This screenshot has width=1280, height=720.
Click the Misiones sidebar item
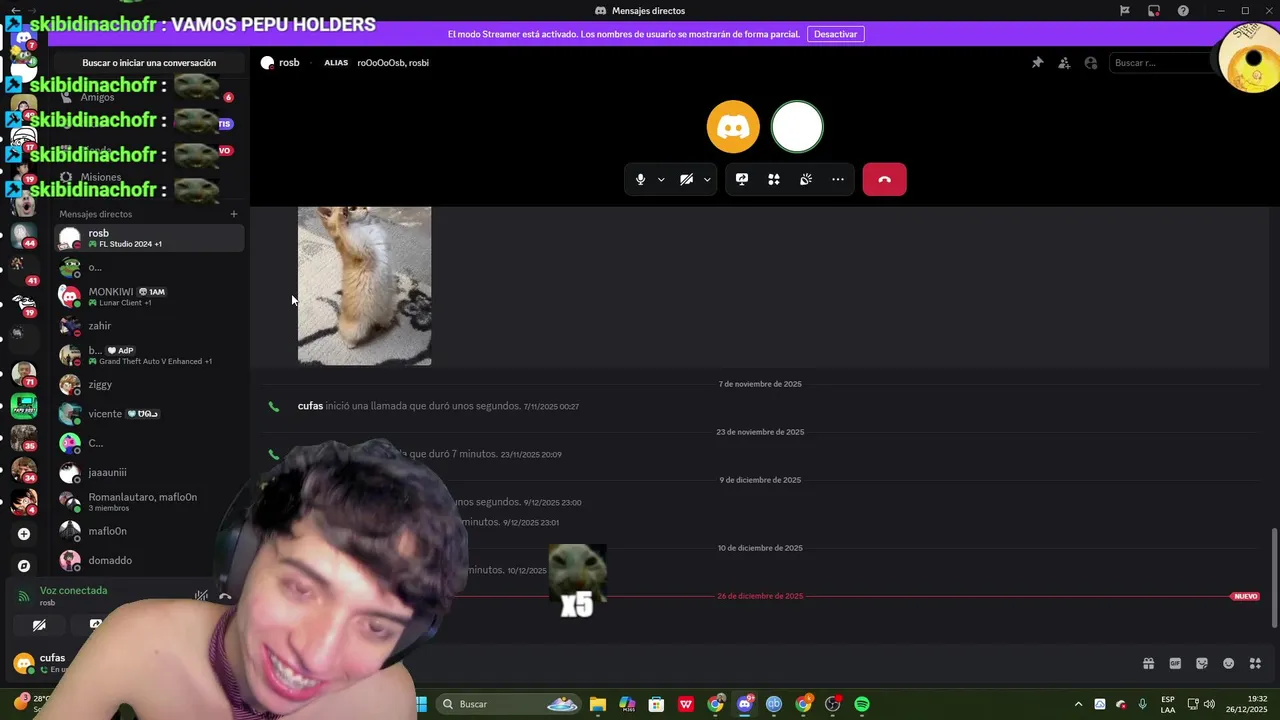(100, 177)
